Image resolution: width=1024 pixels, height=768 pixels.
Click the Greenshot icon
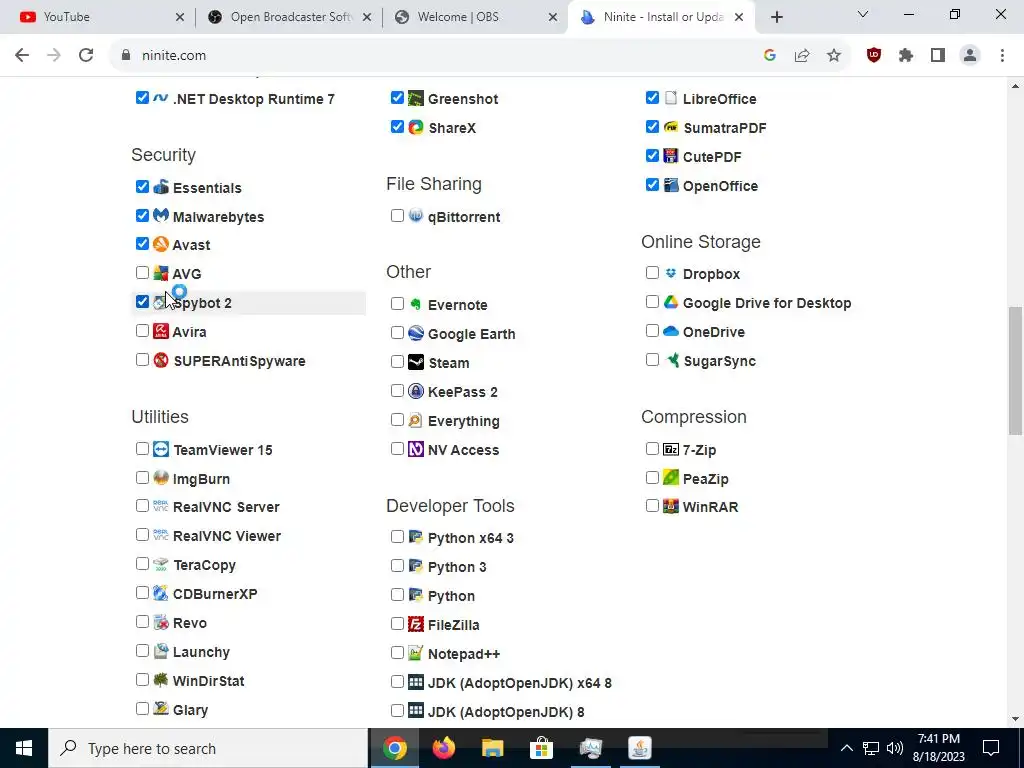(416, 98)
